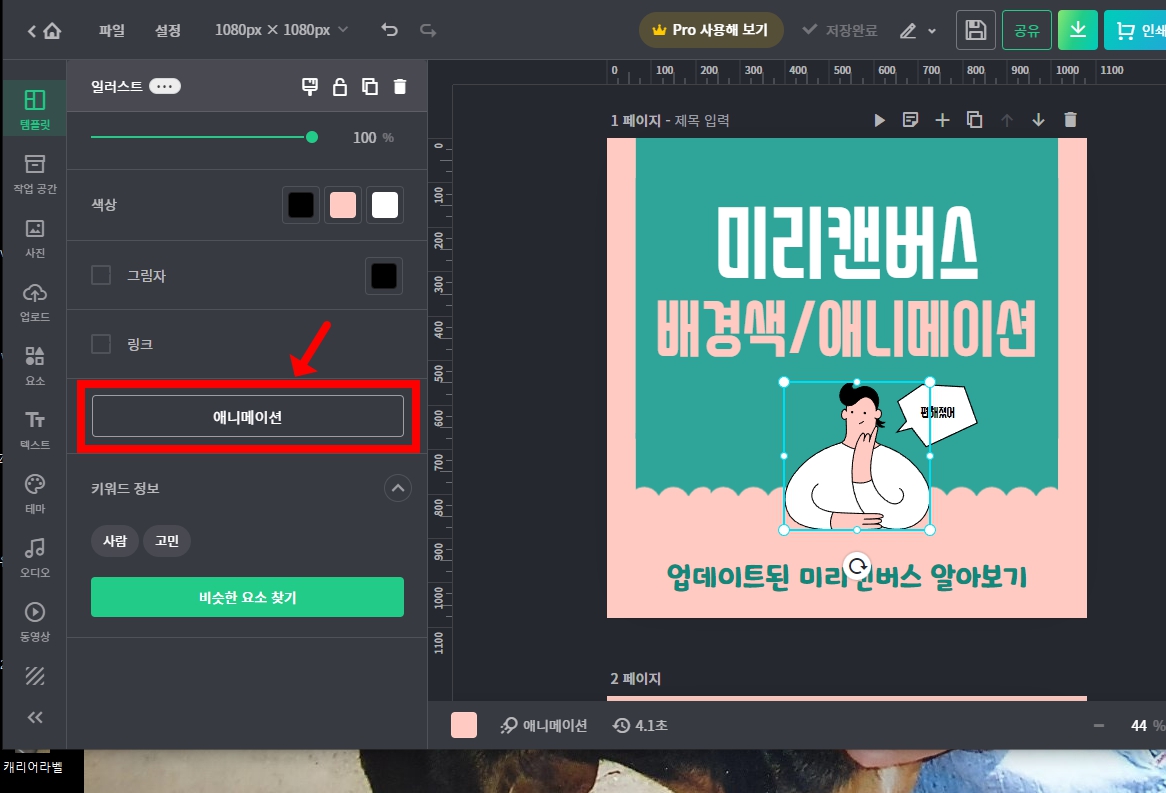Image resolution: width=1166 pixels, height=793 pixels.
Task: Enable the 그림자 shadow checkbox
Action: [x=100, y=275]
